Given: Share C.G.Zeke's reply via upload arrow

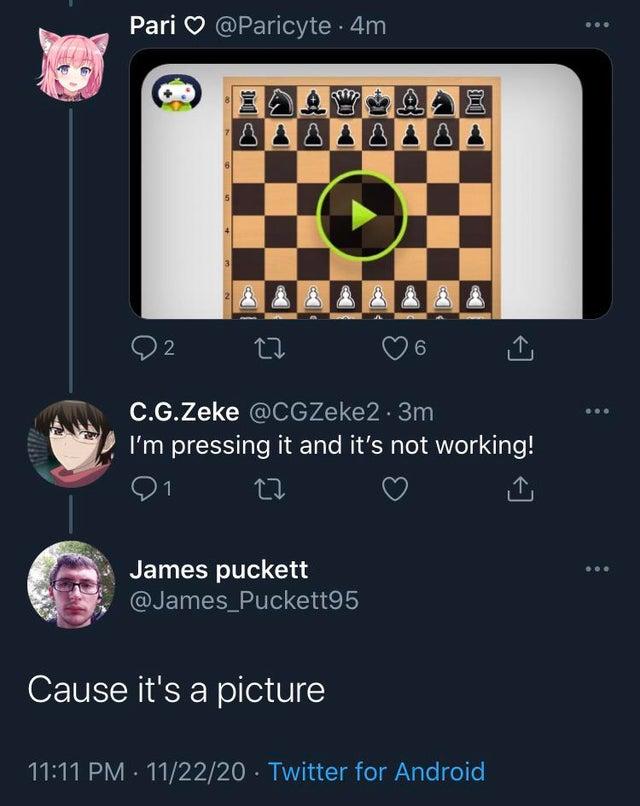Looking at the screenshot, I should (517, 488).
